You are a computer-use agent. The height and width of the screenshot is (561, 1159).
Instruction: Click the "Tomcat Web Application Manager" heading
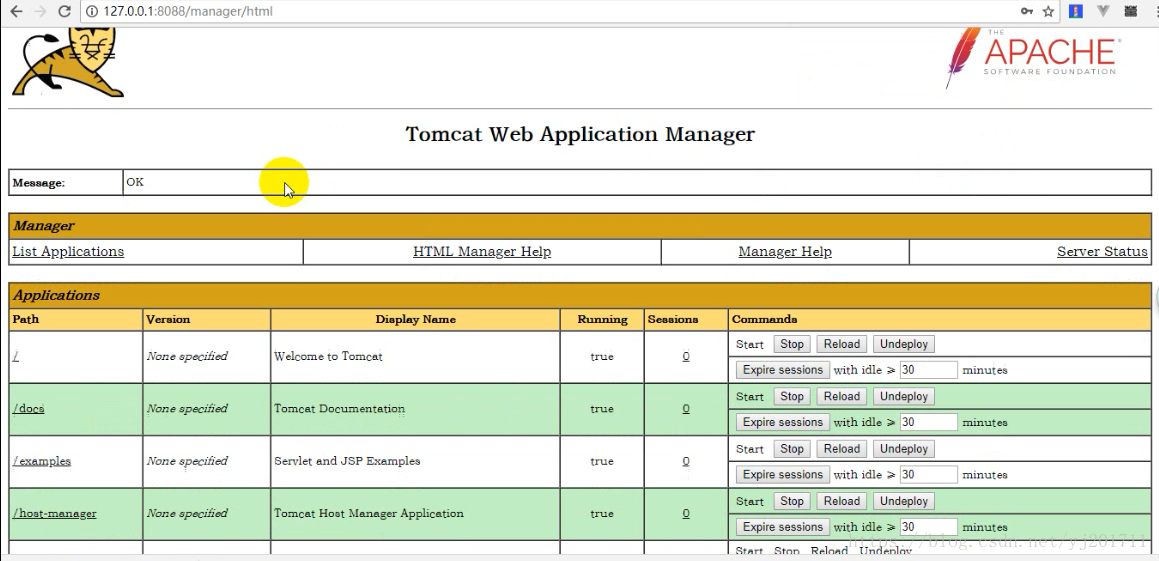pyautogui.click(x=580, y=135)
